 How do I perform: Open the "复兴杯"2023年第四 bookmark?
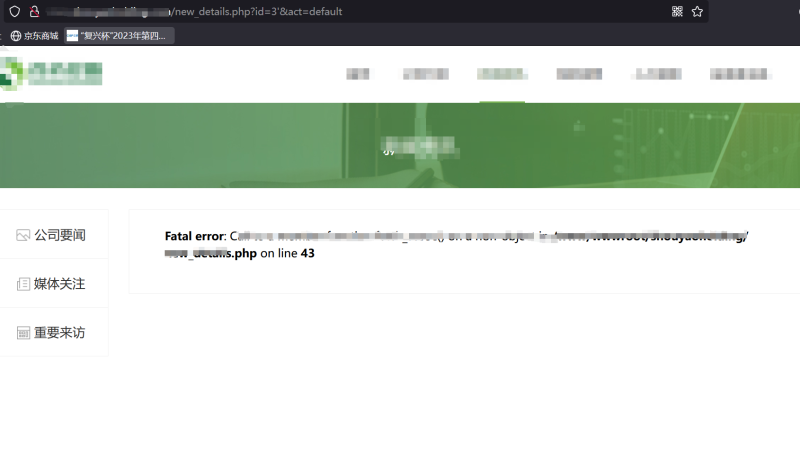click(x=119, y=36)
